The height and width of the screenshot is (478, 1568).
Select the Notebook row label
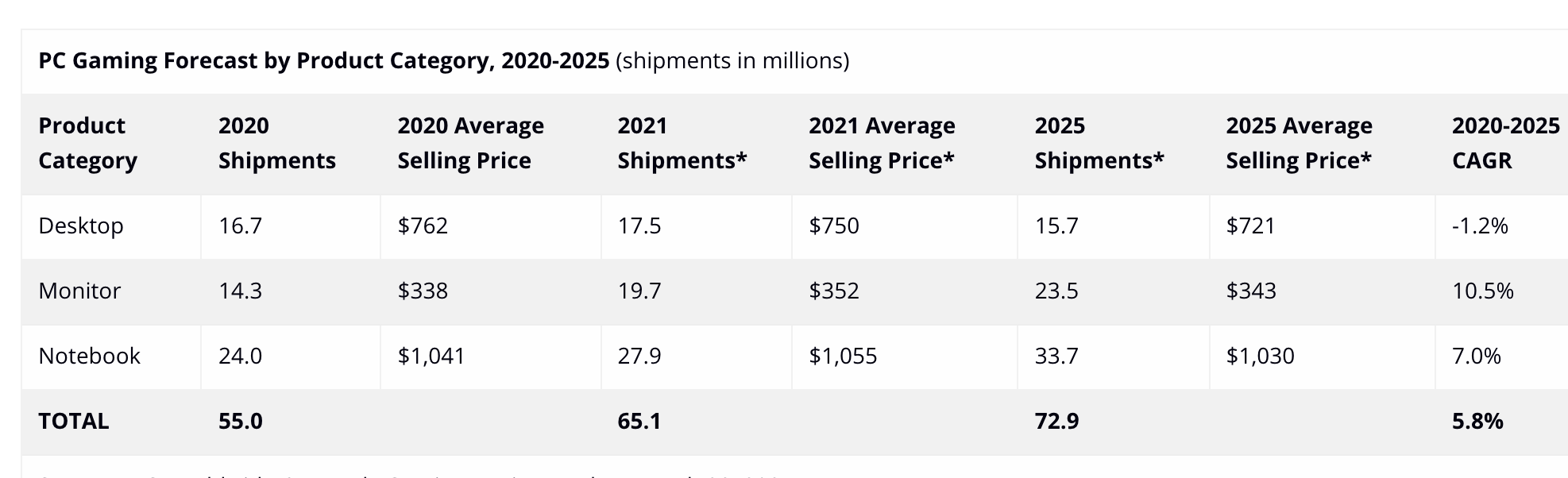89,357
